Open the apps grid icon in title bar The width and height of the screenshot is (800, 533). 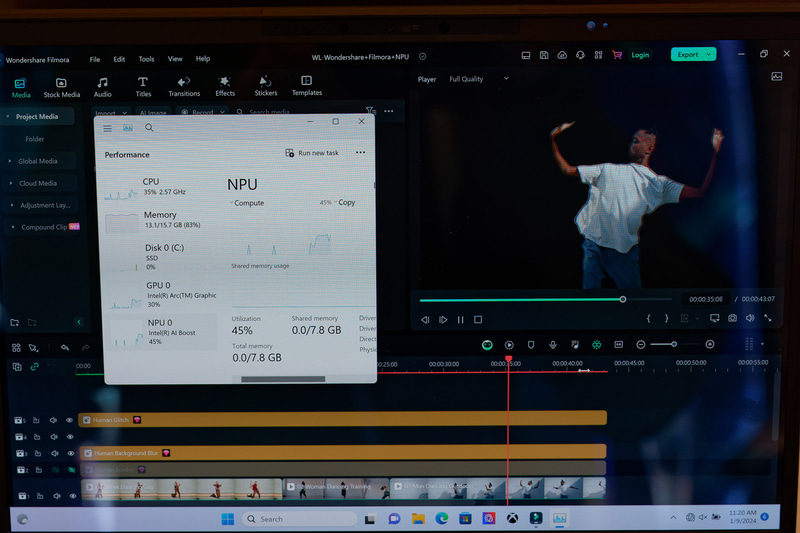(x=598, y=55)
